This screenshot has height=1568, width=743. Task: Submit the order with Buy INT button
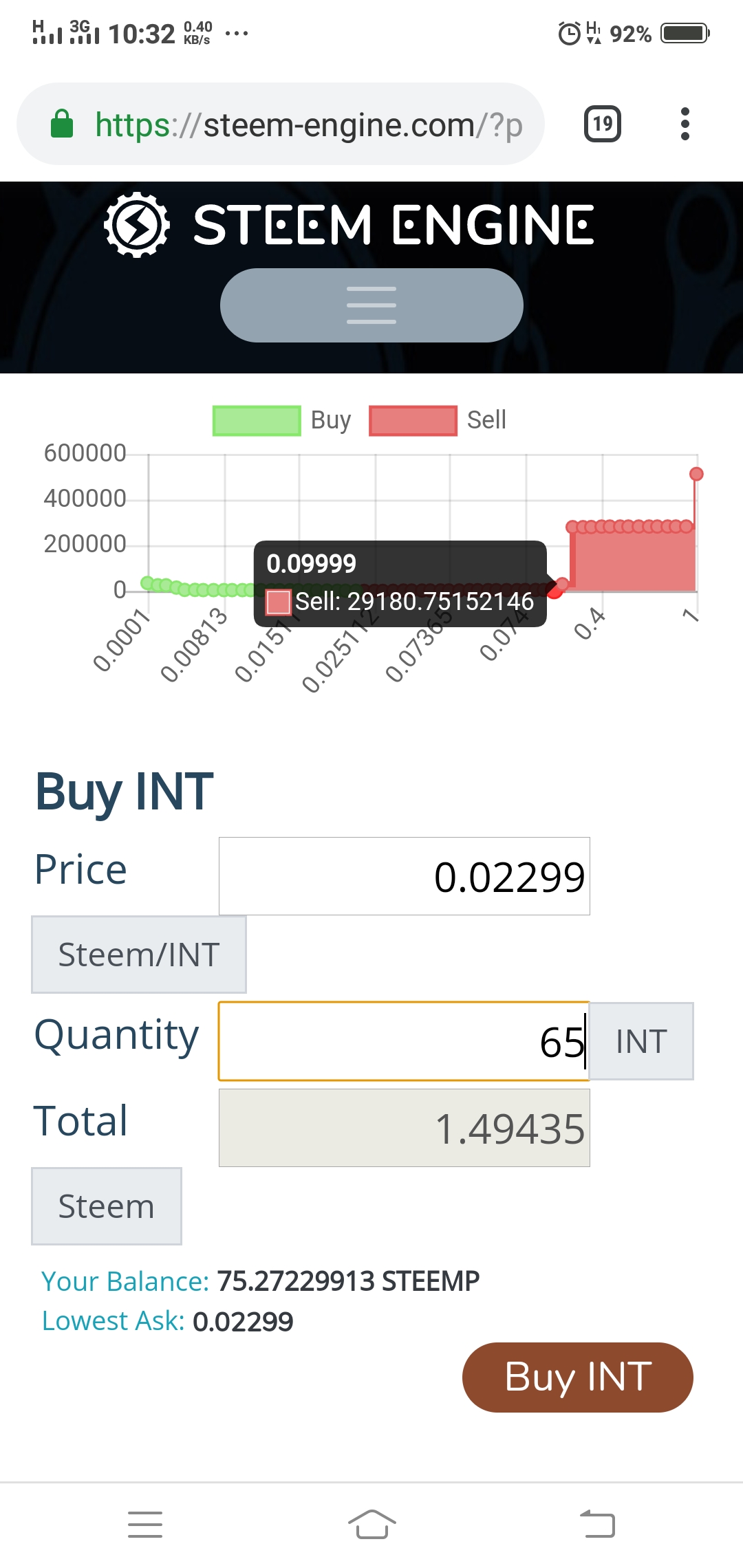[x=578, y=1378]
